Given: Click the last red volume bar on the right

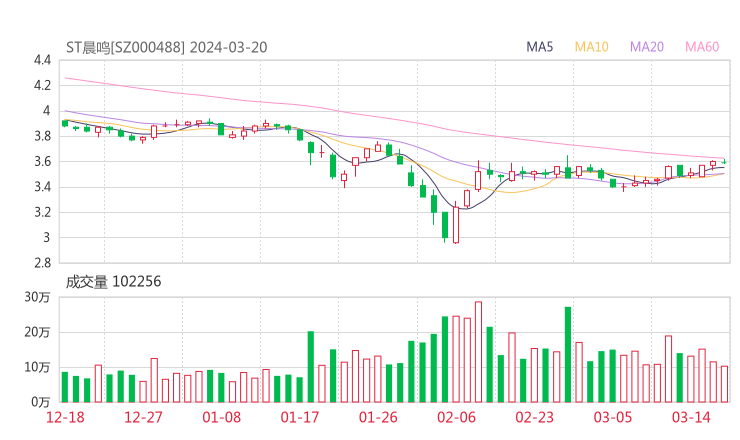Looking at the screenshot, I should [x=724, y=384].
